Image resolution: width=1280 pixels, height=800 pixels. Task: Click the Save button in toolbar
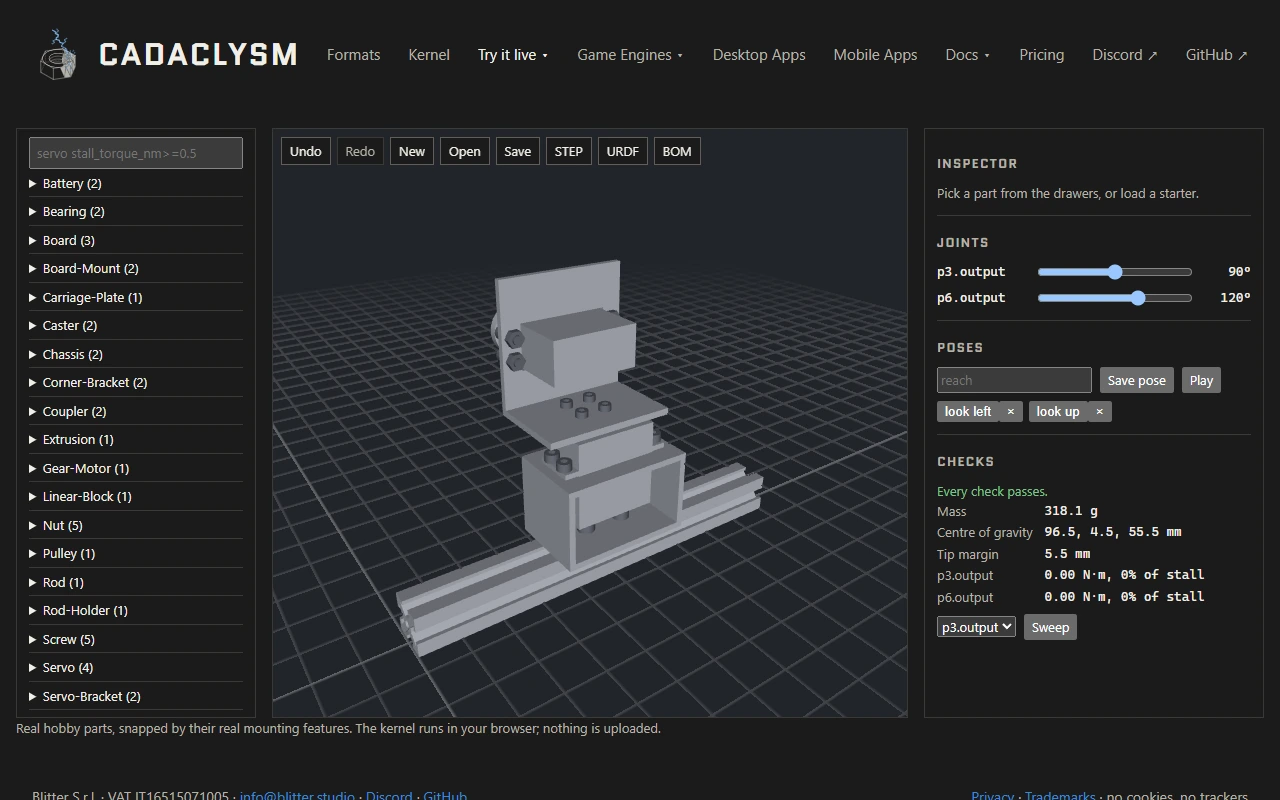click(517, 151)
